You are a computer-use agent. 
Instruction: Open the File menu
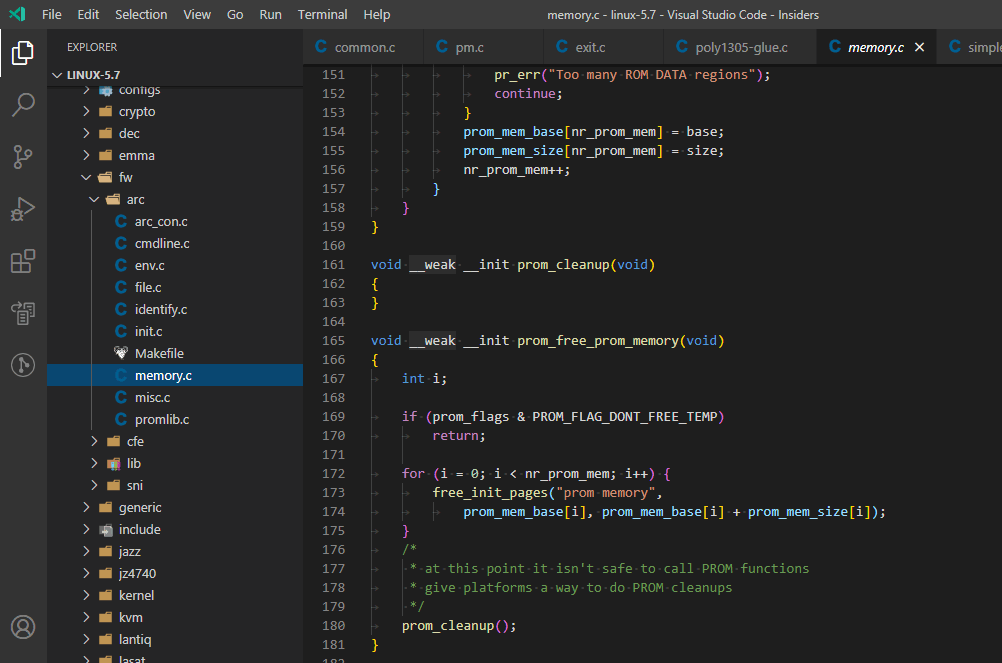click(52, 14)
